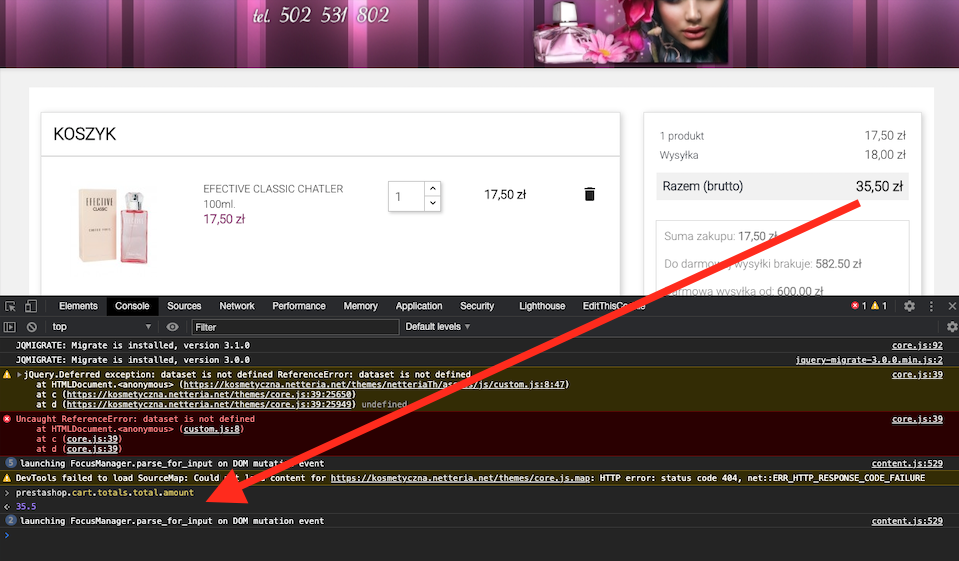Open the custom.js:8:47 URL link

coord(374,384)
